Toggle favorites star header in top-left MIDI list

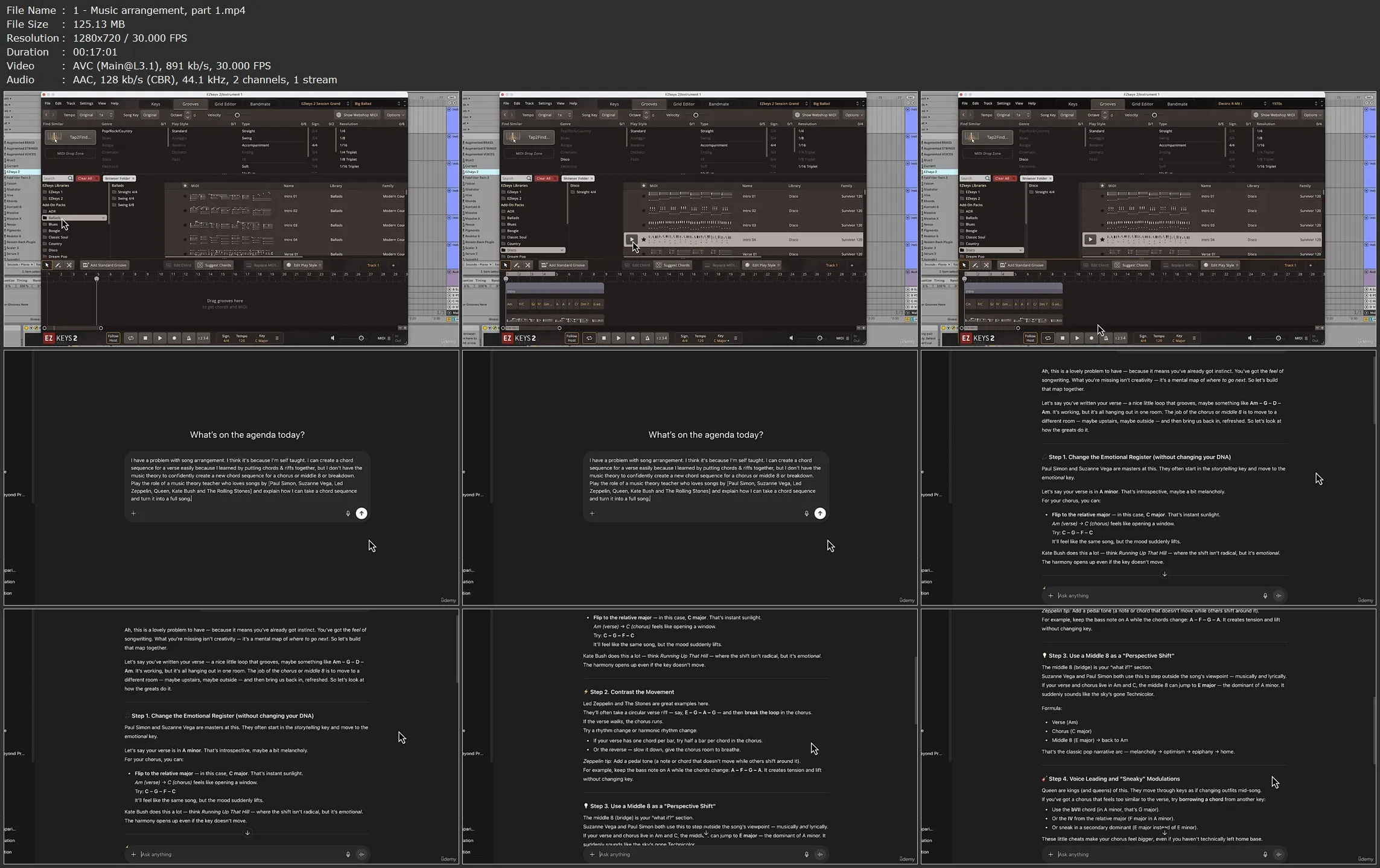[185, 186]
